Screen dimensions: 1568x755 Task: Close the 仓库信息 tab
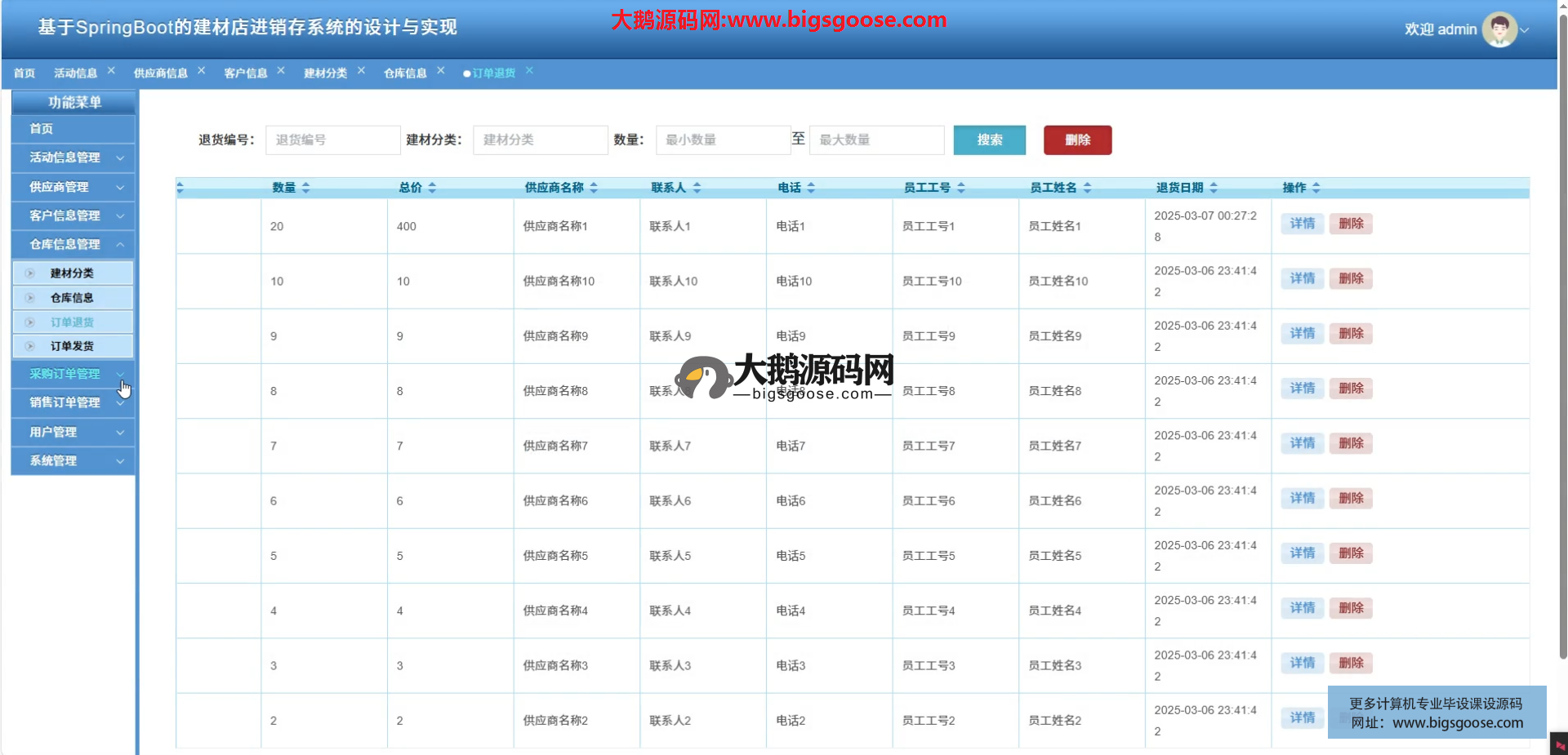coord(440,71)
